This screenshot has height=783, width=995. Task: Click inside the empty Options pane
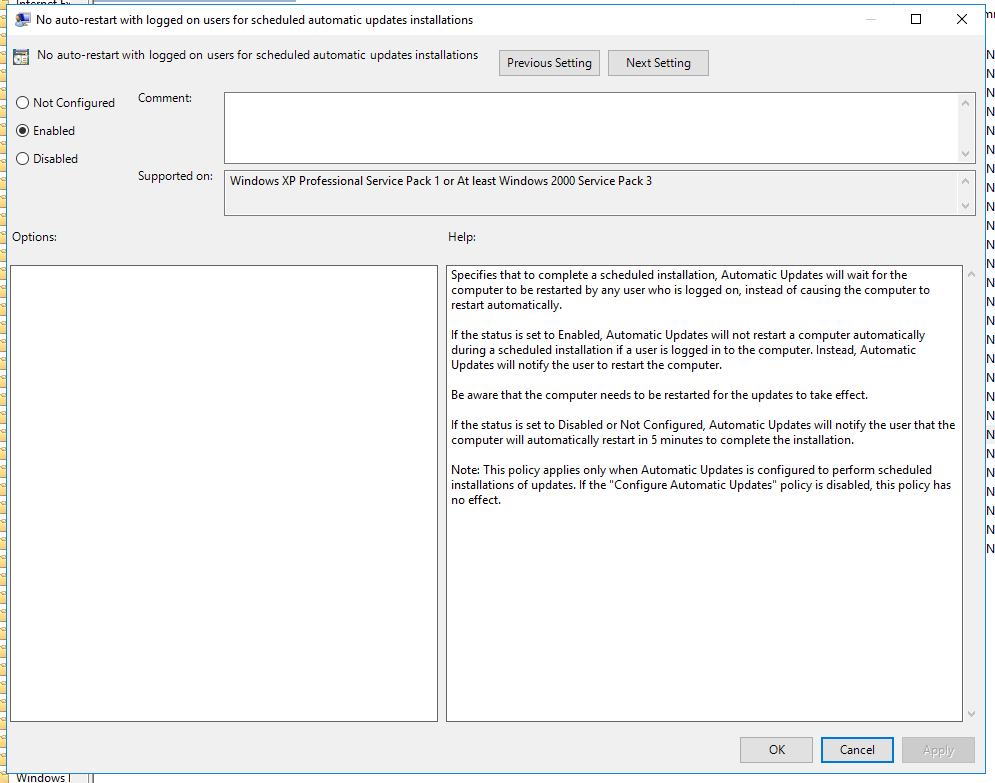[224, 492]
